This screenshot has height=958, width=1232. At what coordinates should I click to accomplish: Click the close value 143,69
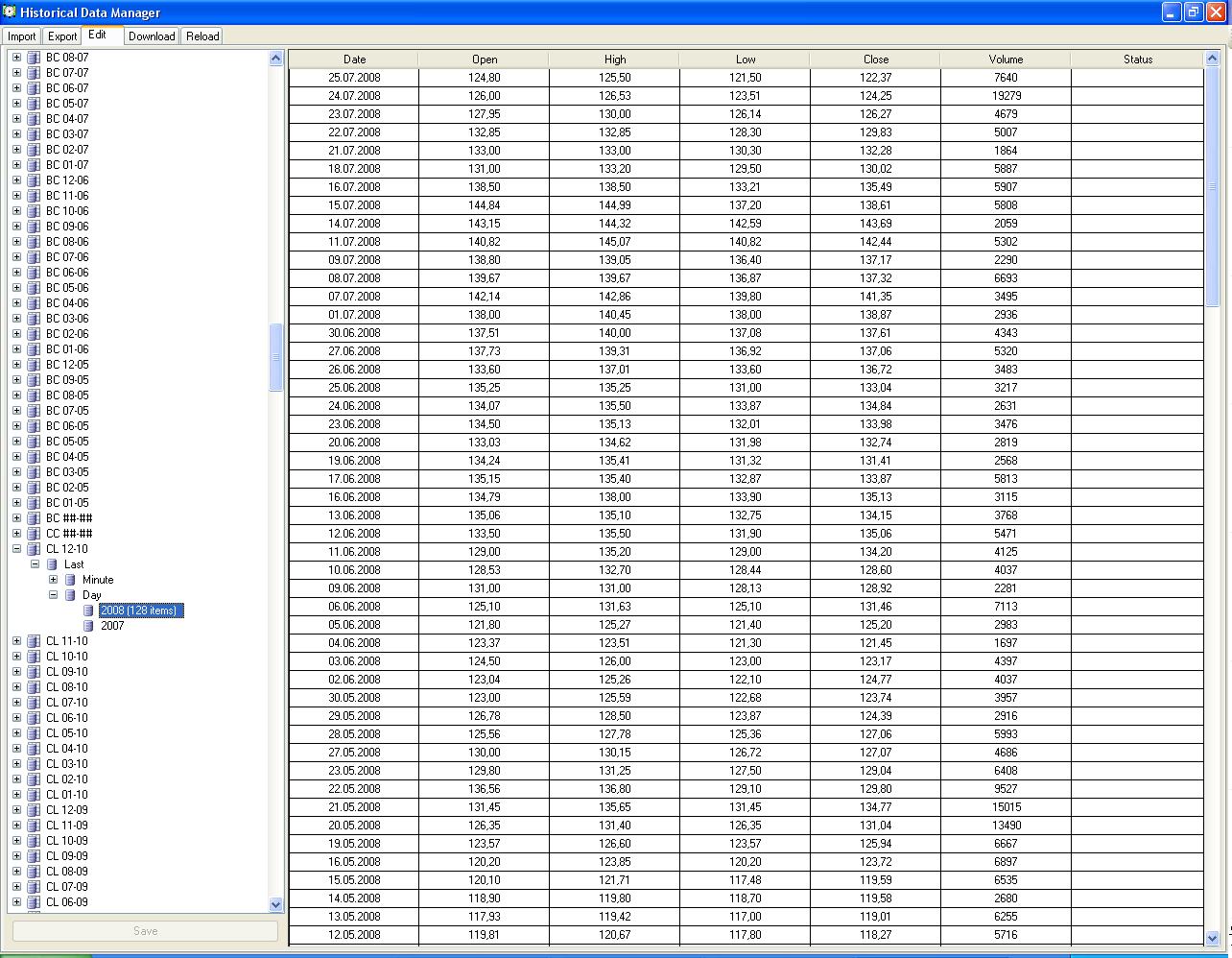(x=876, y=224)
